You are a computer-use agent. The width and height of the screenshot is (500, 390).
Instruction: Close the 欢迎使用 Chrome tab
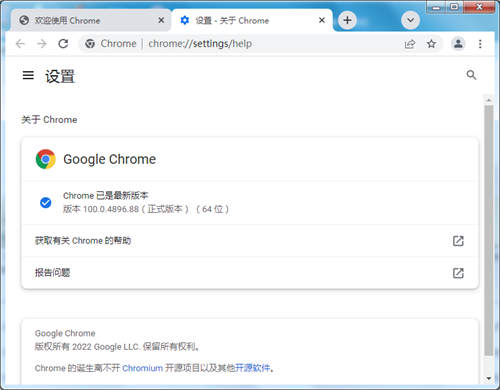(x=161, y=20)
